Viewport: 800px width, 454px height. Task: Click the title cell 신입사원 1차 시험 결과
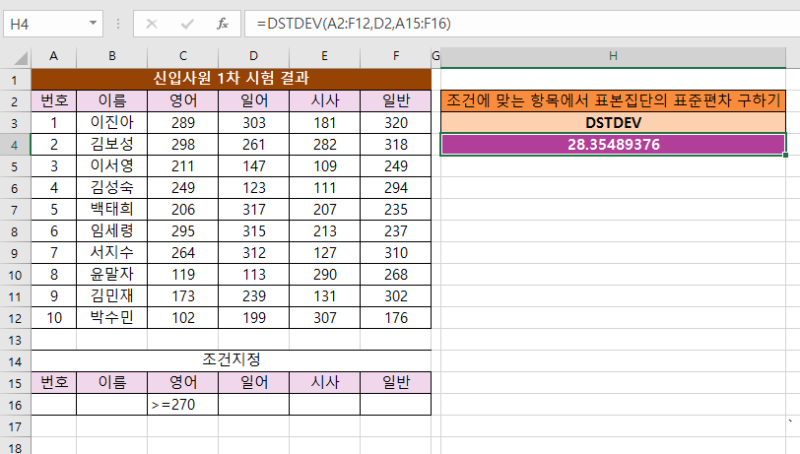pos(231,79)
